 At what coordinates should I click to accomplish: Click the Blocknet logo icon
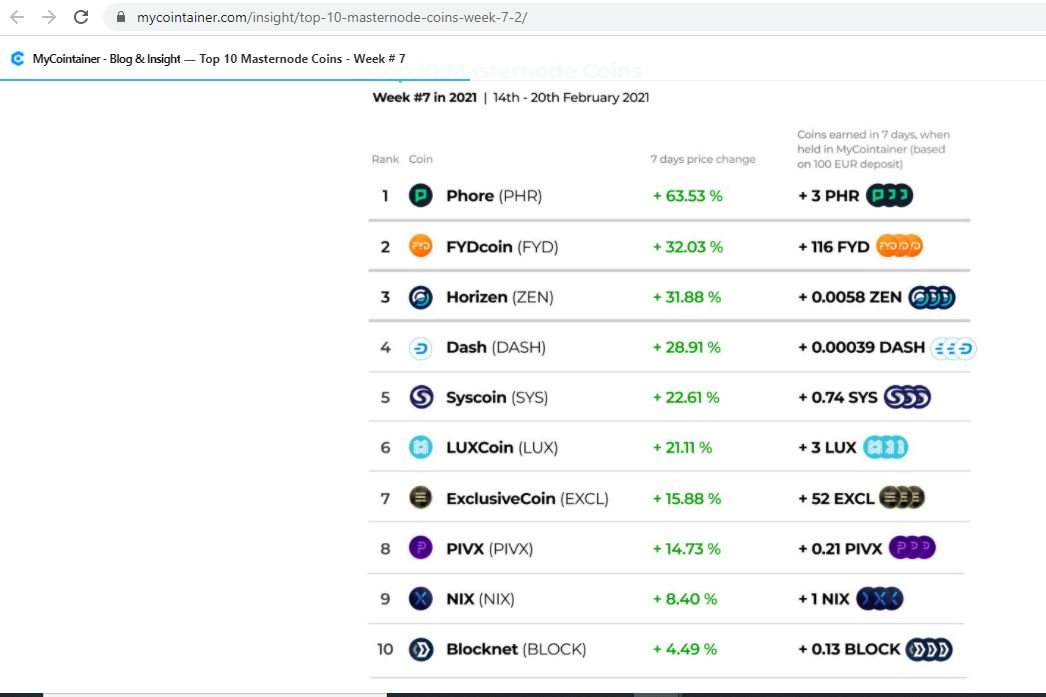421,649
